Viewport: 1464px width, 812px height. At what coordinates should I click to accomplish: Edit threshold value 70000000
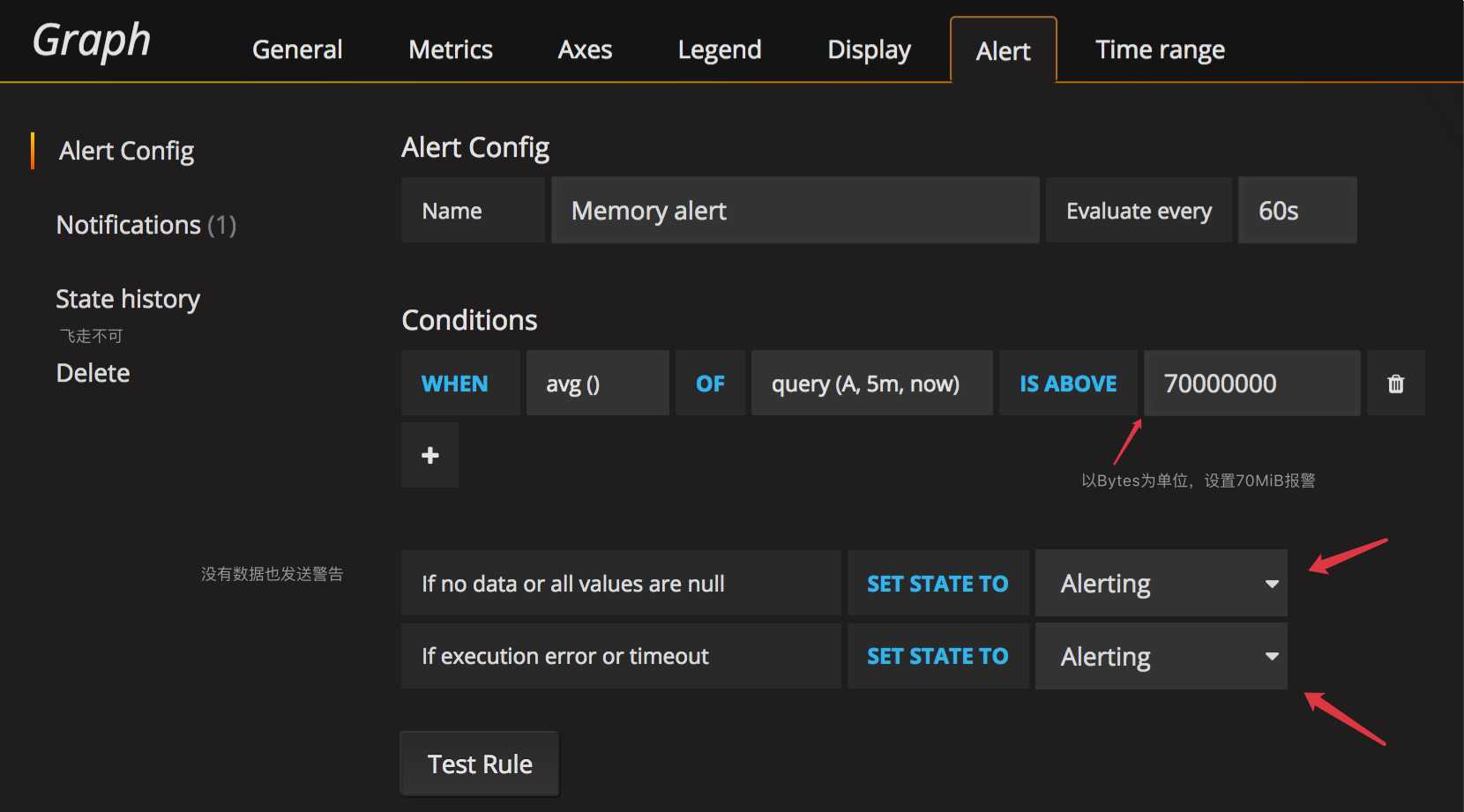1251,384
